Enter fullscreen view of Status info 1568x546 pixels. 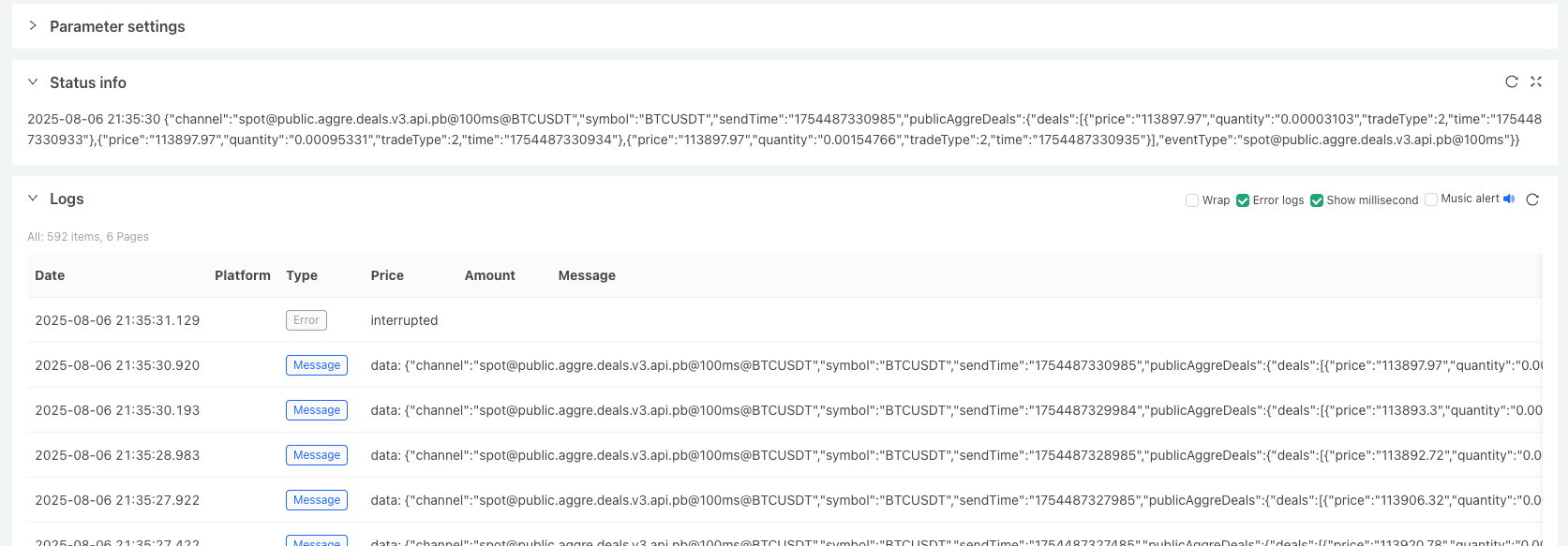[1535, 81]
